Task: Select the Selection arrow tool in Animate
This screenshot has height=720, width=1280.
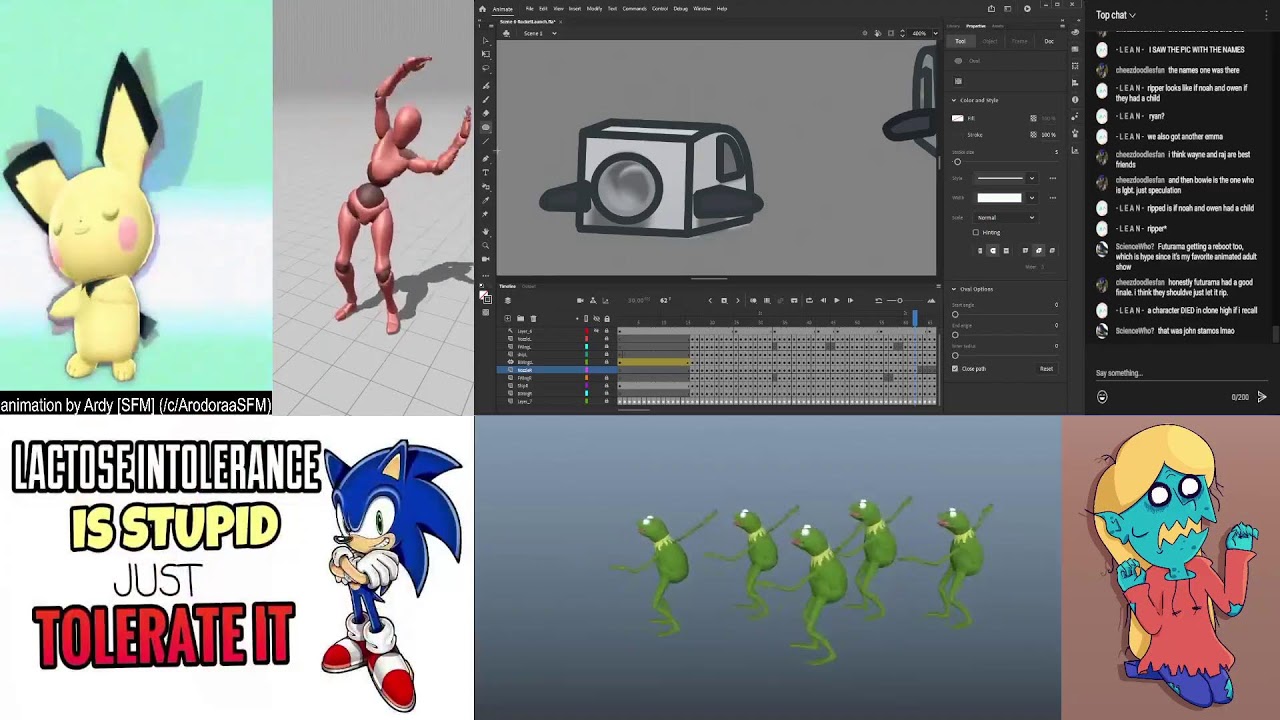Action: (x=485, y=40)
